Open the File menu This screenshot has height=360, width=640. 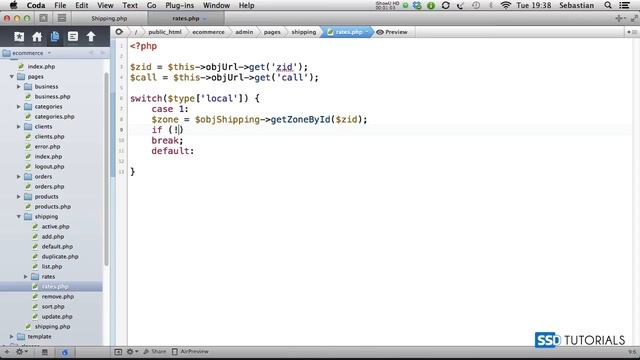pyautogui.click(x=60, y=5)
